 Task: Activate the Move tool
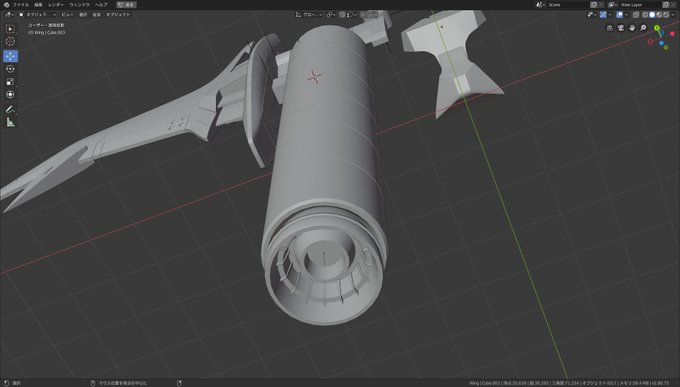(10, 56)
